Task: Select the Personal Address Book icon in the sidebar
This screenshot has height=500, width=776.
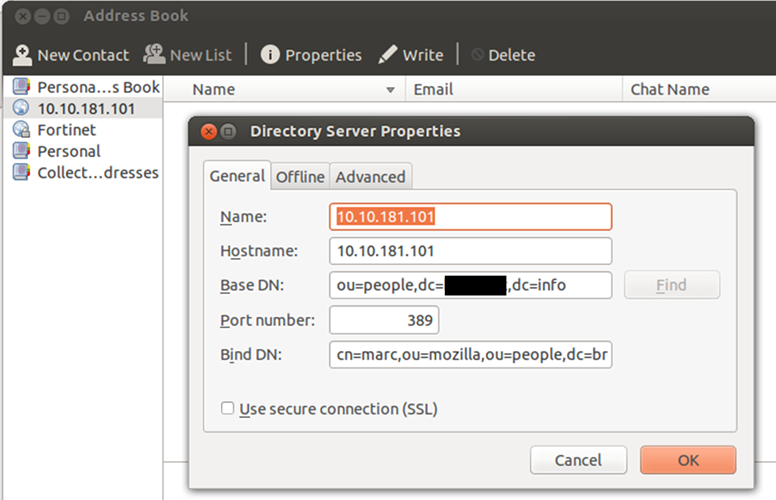Action: click(21, 87)
